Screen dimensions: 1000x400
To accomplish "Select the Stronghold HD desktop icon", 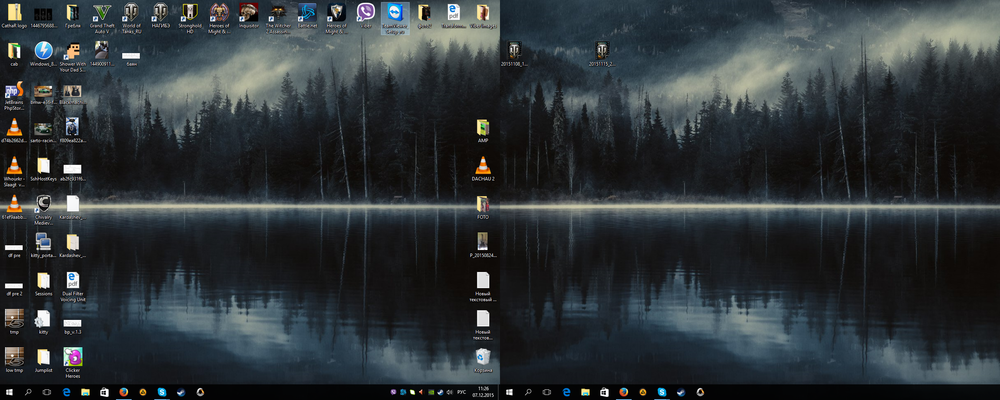I will coord(190,14).
